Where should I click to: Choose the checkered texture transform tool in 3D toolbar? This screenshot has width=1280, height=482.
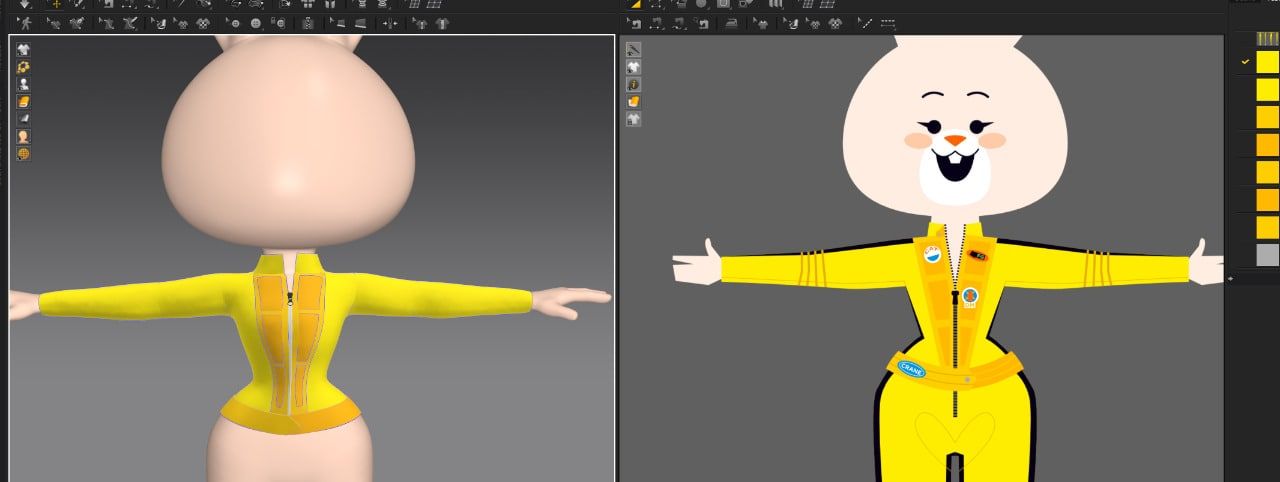pos(202,23)
